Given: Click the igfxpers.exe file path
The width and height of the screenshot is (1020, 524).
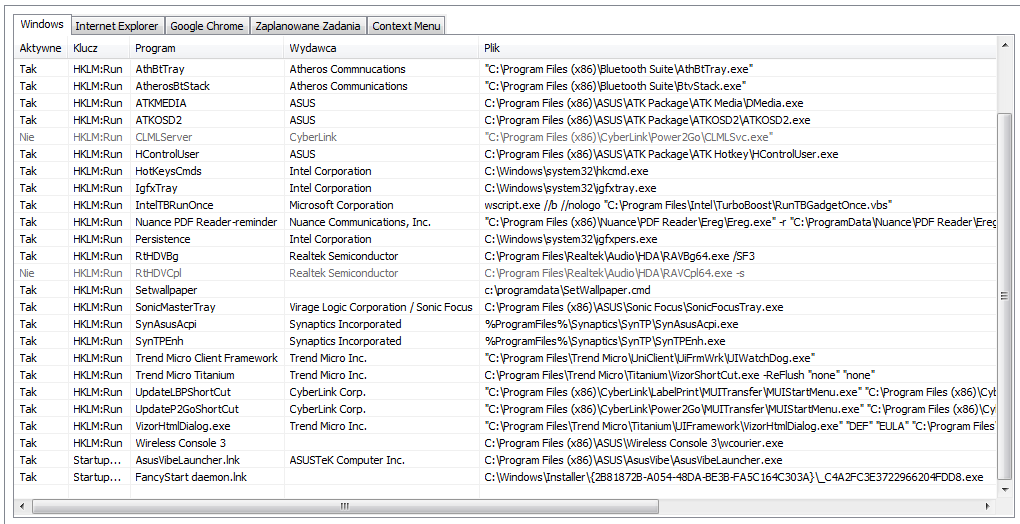Looking at the screenshot, I should [x=570, y=239].
